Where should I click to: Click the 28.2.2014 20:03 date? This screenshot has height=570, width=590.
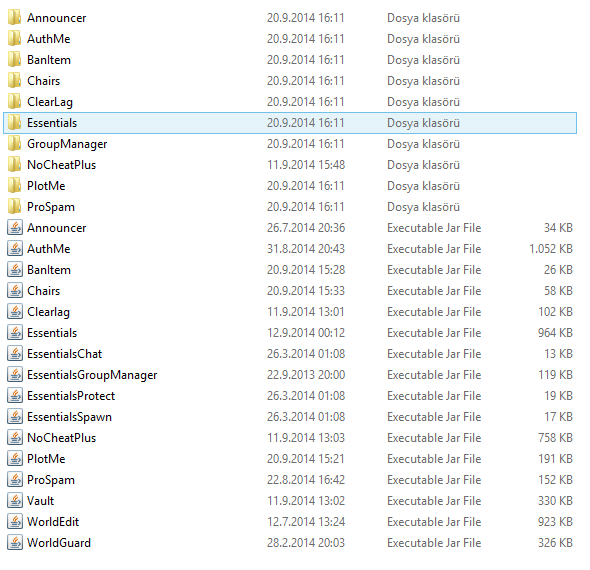[x=306, y=543]
